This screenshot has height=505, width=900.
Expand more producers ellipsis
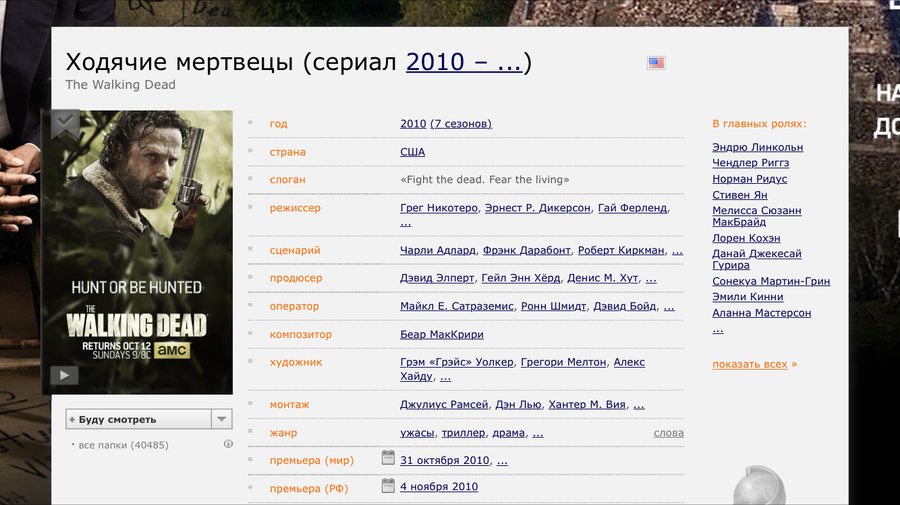(x=651, y=279)
